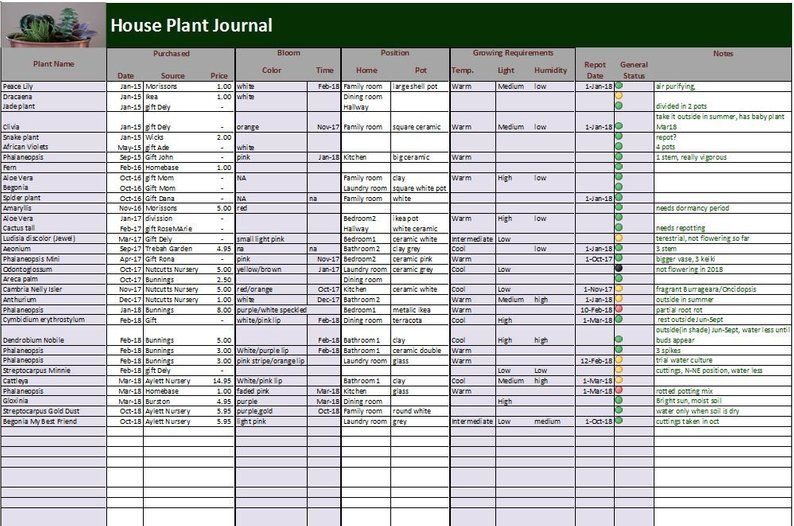
Task: Click the Wicks source cell
Action: [x=154, y=137]
